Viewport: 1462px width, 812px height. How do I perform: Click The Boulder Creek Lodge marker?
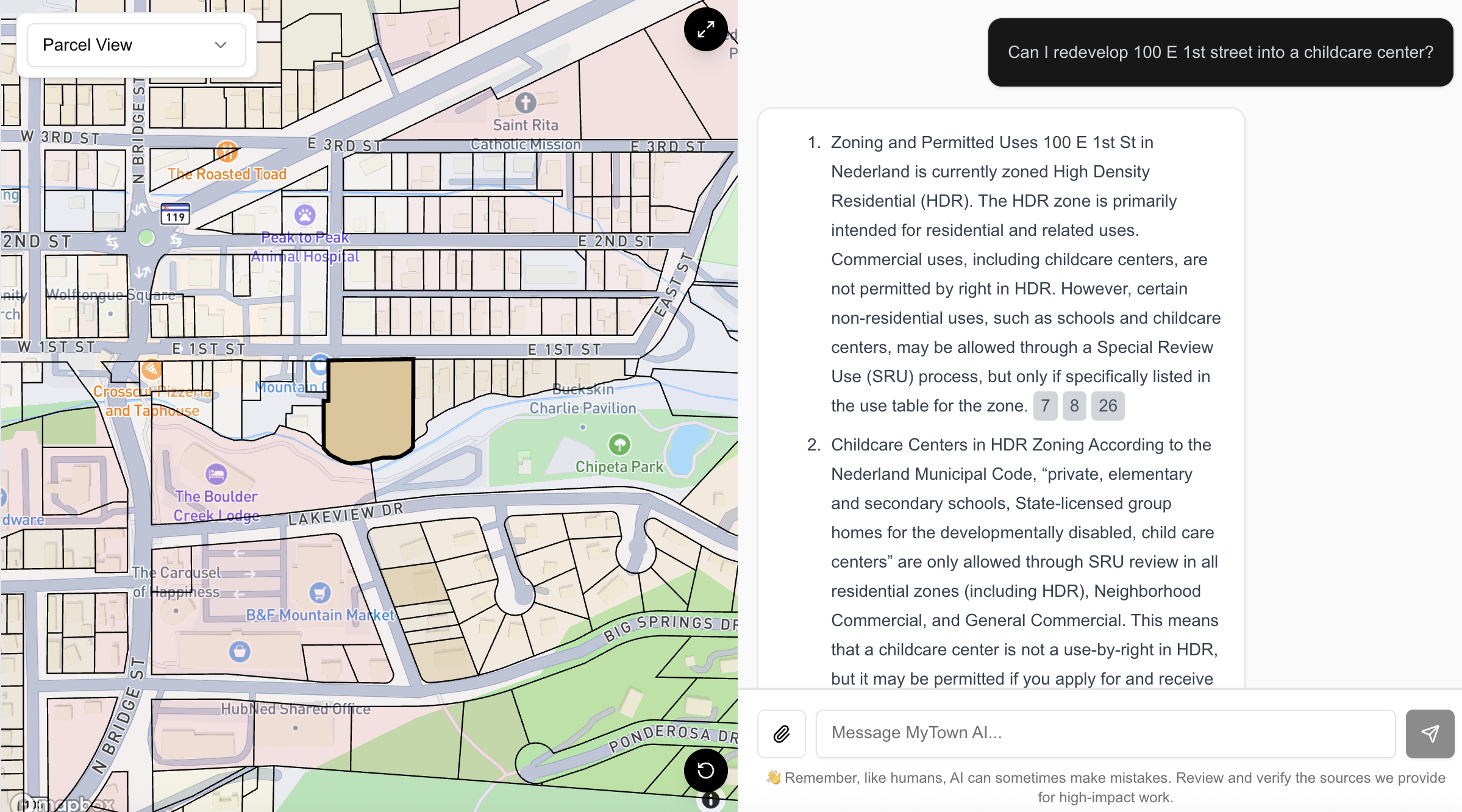216,474
